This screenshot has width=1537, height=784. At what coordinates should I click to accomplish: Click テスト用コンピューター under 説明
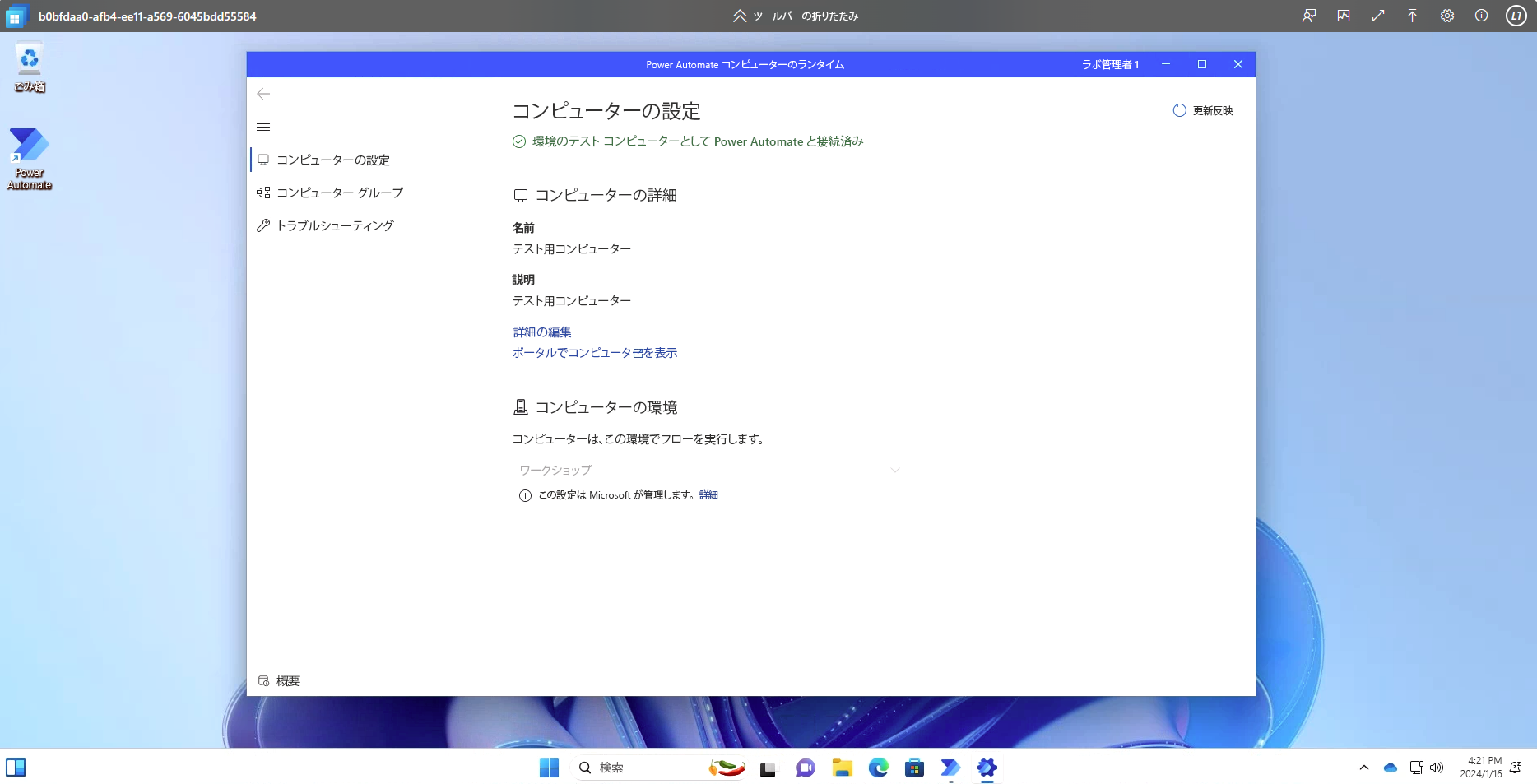[572, 300]
